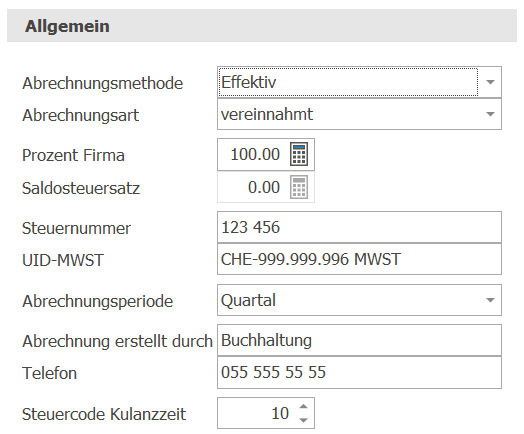Screen dimensions: 524x434
Task: Click the Telefon label
Action: pos(49,373)
